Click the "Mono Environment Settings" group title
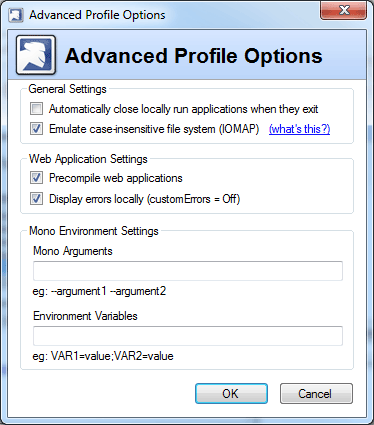Screen dimensions: 374x425 pos(94,231)
